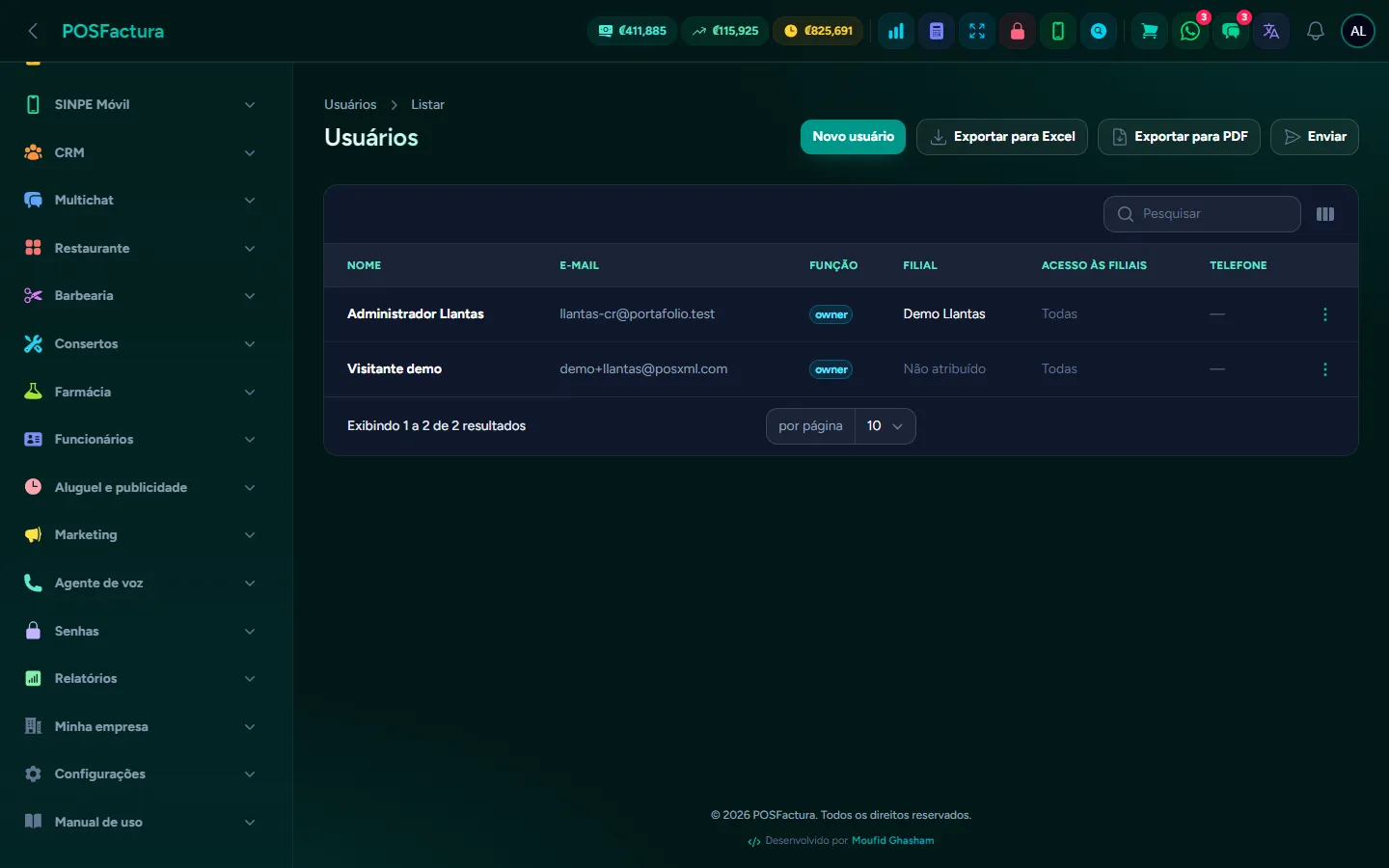The height and width of the screenshot is (868, 1389).
Task: Open the AL user avatar menu
Action: coord(1358,31)
